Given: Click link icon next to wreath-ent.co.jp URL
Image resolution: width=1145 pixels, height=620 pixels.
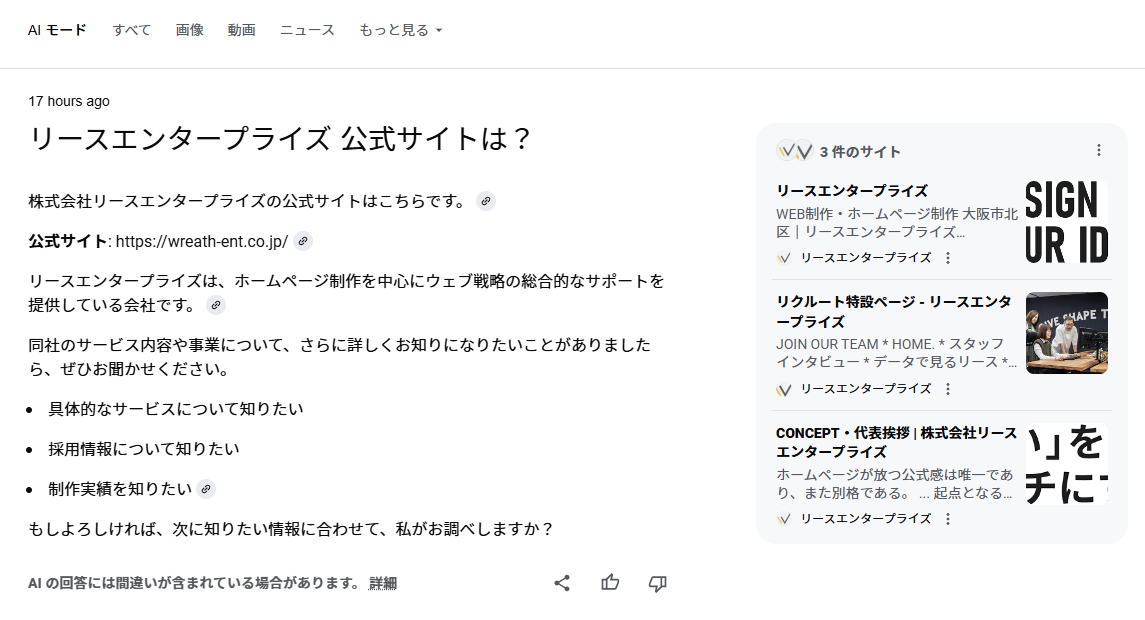Looking at the screenshot, I should 303,241.
